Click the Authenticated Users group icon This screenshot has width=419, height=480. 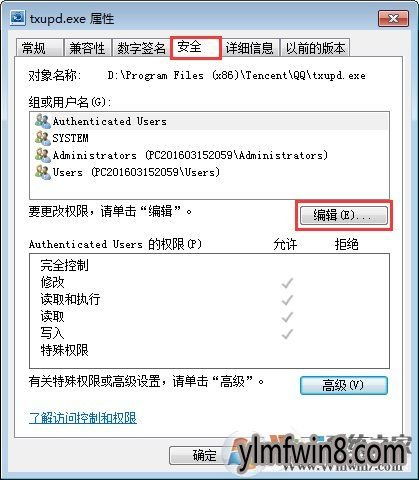[x=43, y=121]
